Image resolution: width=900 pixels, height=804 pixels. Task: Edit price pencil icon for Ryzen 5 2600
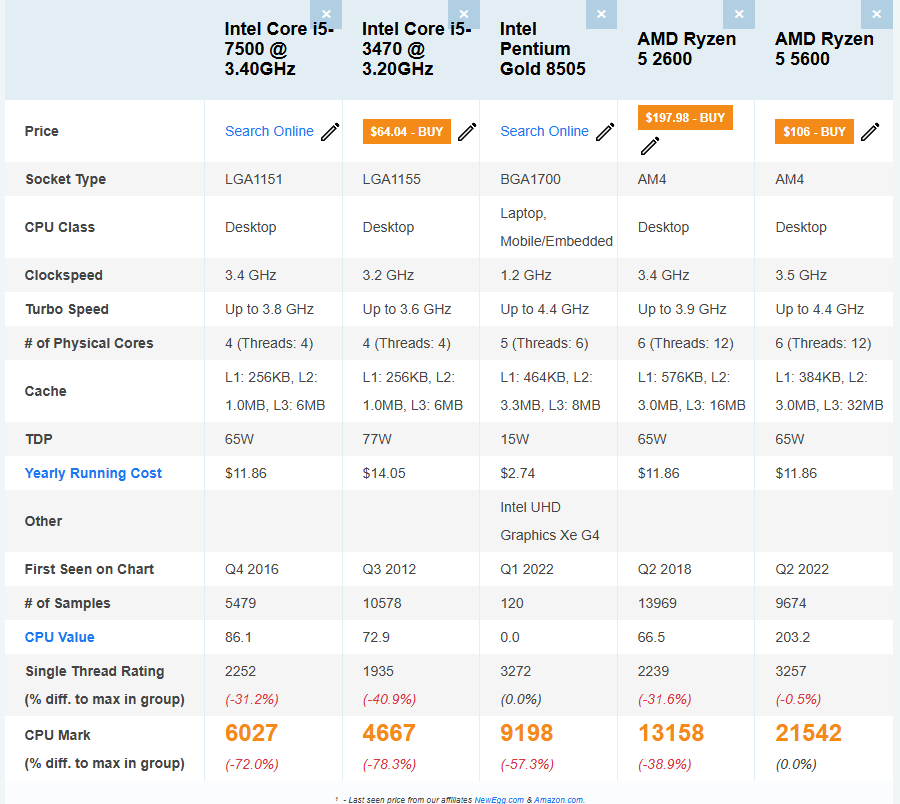tap(650, 146)
